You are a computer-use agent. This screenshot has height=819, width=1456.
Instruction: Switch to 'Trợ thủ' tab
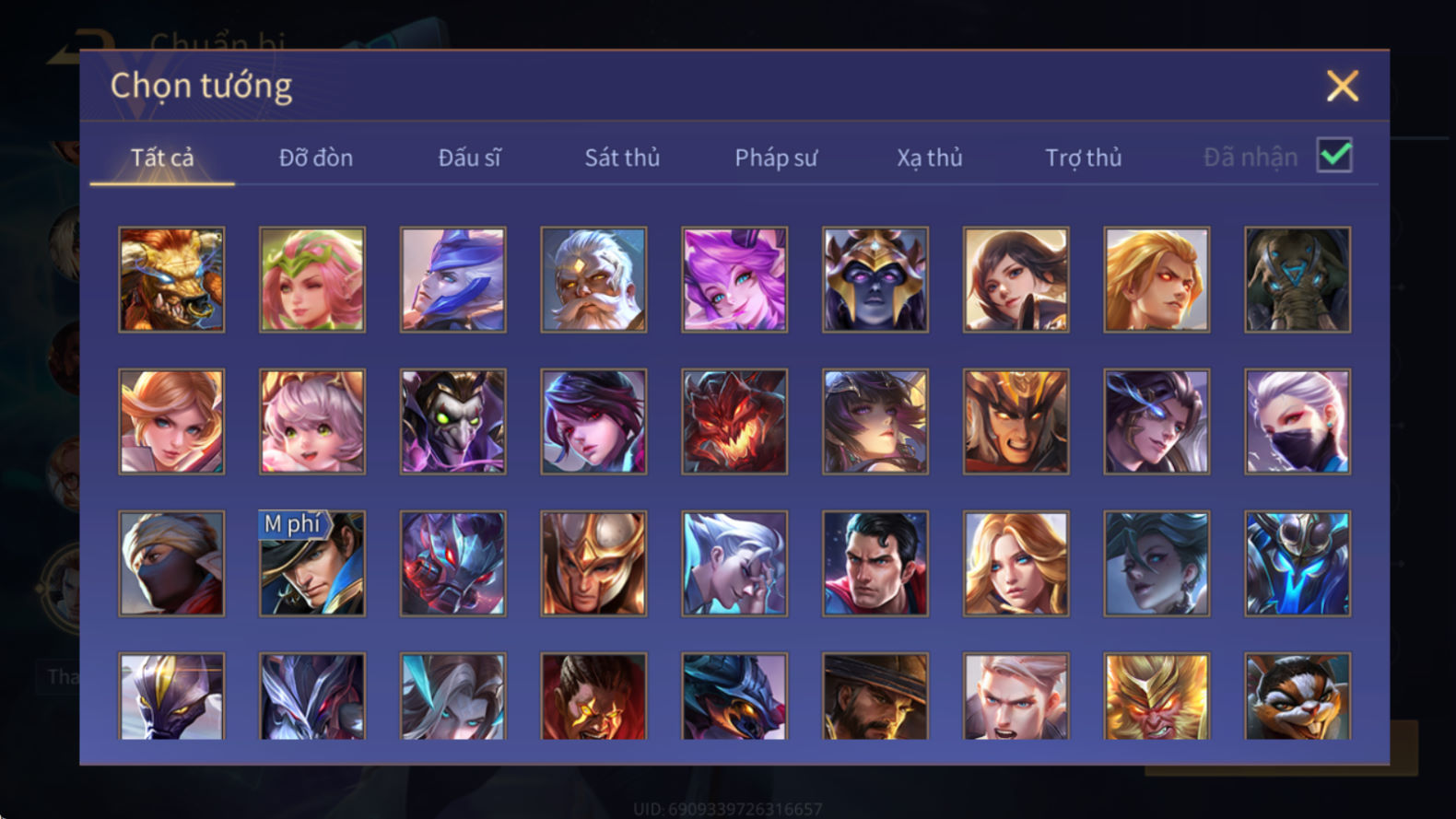click(x=1083, y=158)
